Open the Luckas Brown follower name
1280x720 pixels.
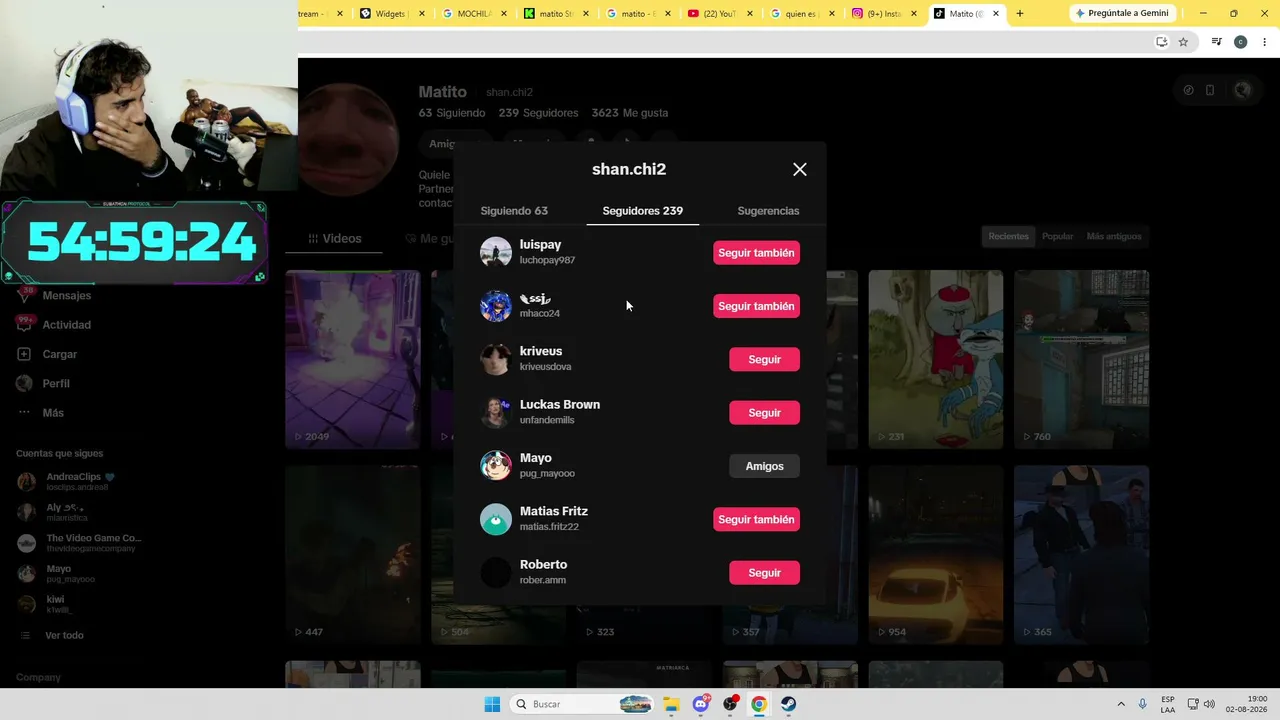click(560, 405)
